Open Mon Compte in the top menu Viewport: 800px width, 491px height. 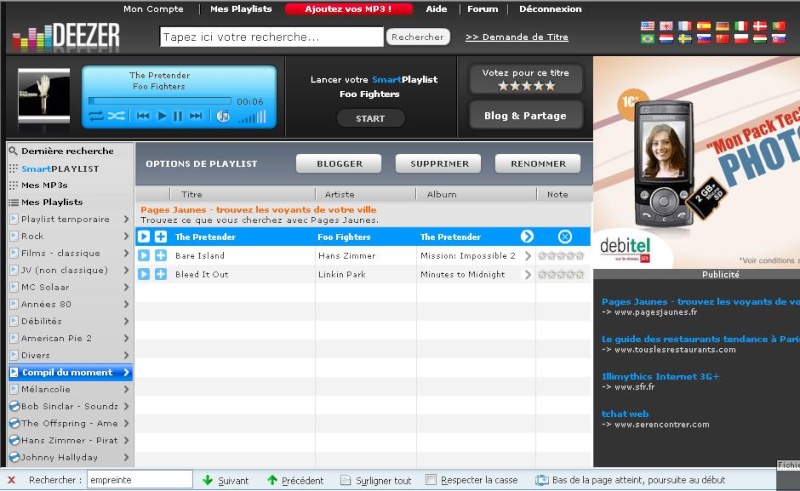point(153,9)
